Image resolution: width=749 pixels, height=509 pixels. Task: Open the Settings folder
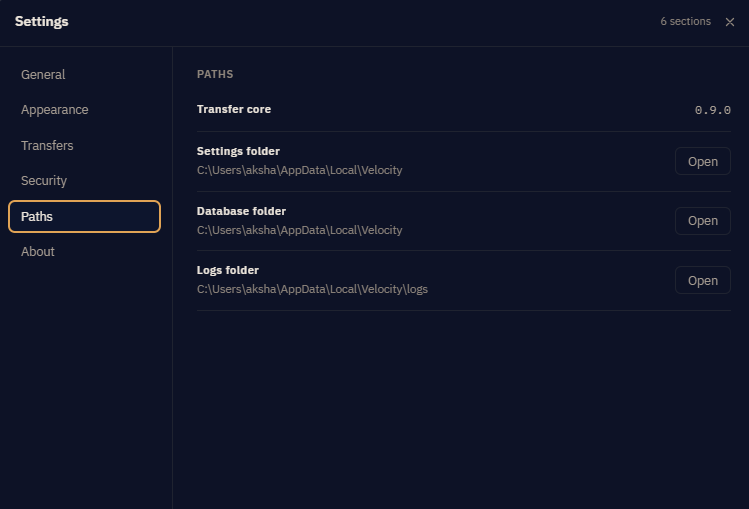(x=703, y=161)
